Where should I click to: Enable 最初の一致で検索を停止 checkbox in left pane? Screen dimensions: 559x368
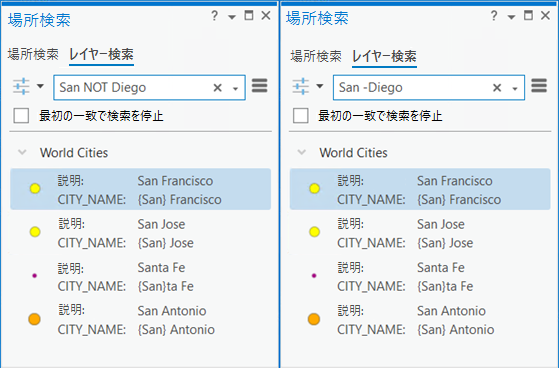(x=21, y=116)
